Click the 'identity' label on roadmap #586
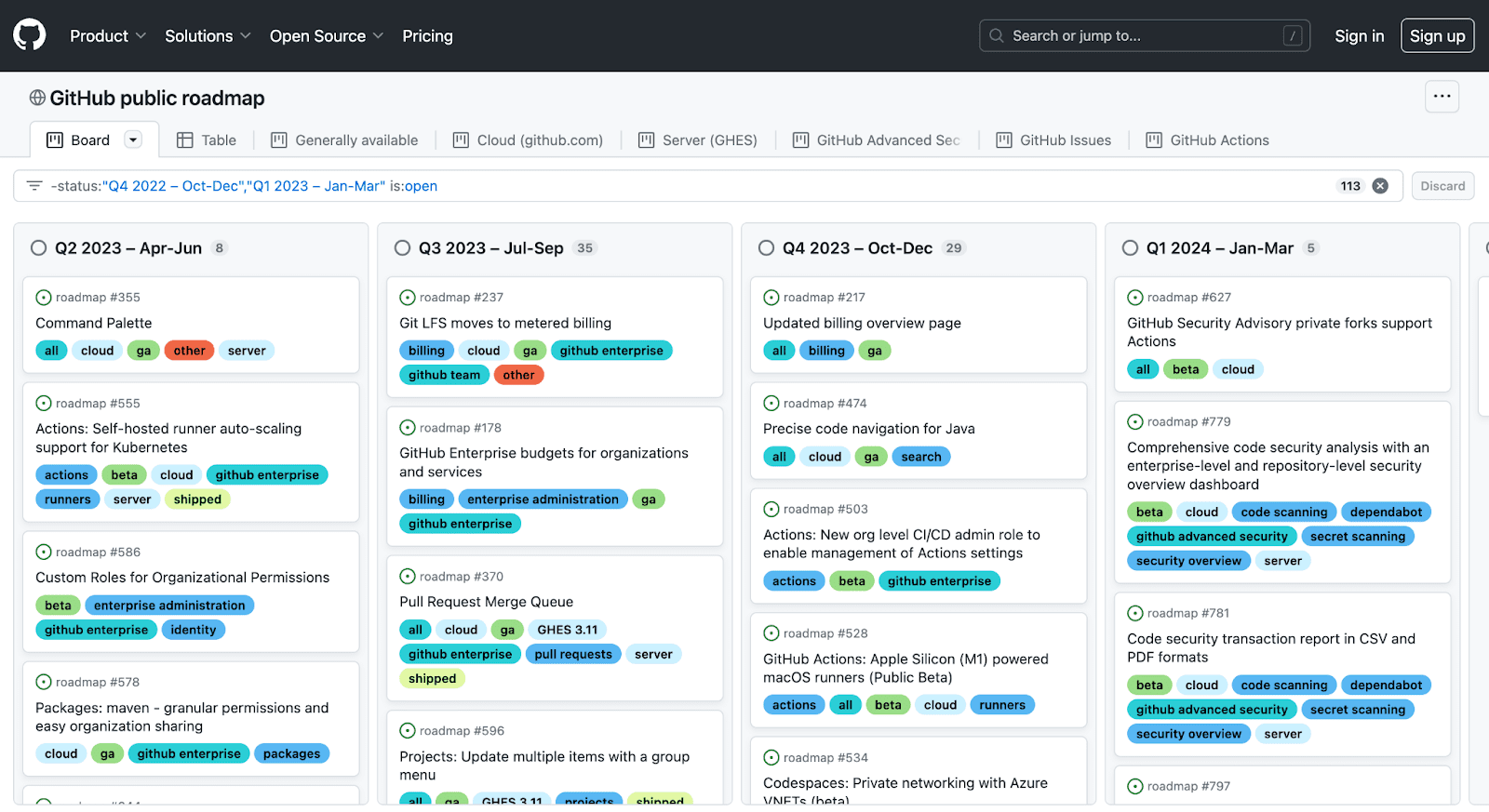The image size is (1489, 812). (x=194, y=630)
